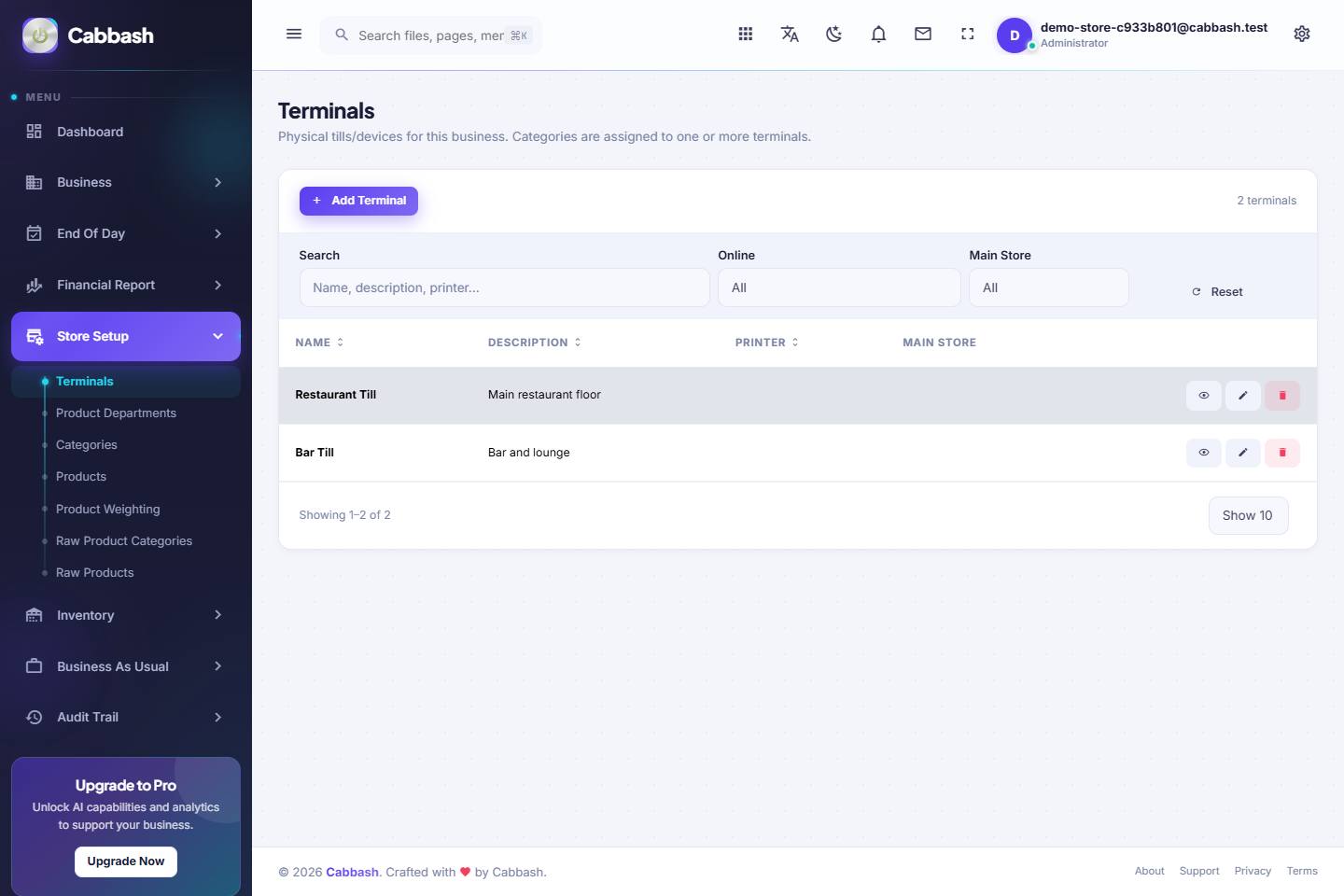Viewport: 1344px width, 896px height.
Task: Go to Dashboard menu item
Action: click(x=126, y=132)
